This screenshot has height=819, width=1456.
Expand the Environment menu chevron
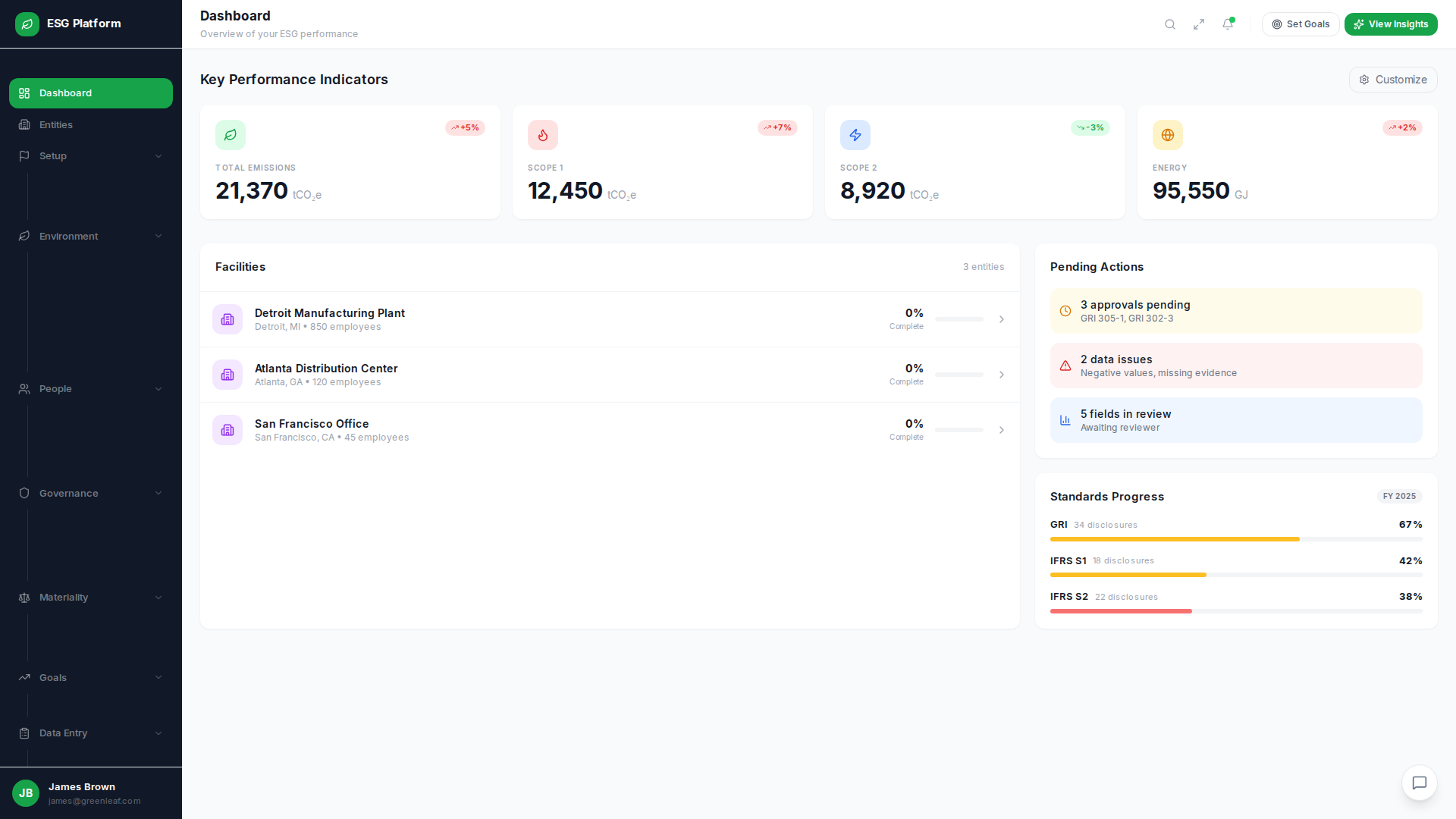tap(158, 237)
